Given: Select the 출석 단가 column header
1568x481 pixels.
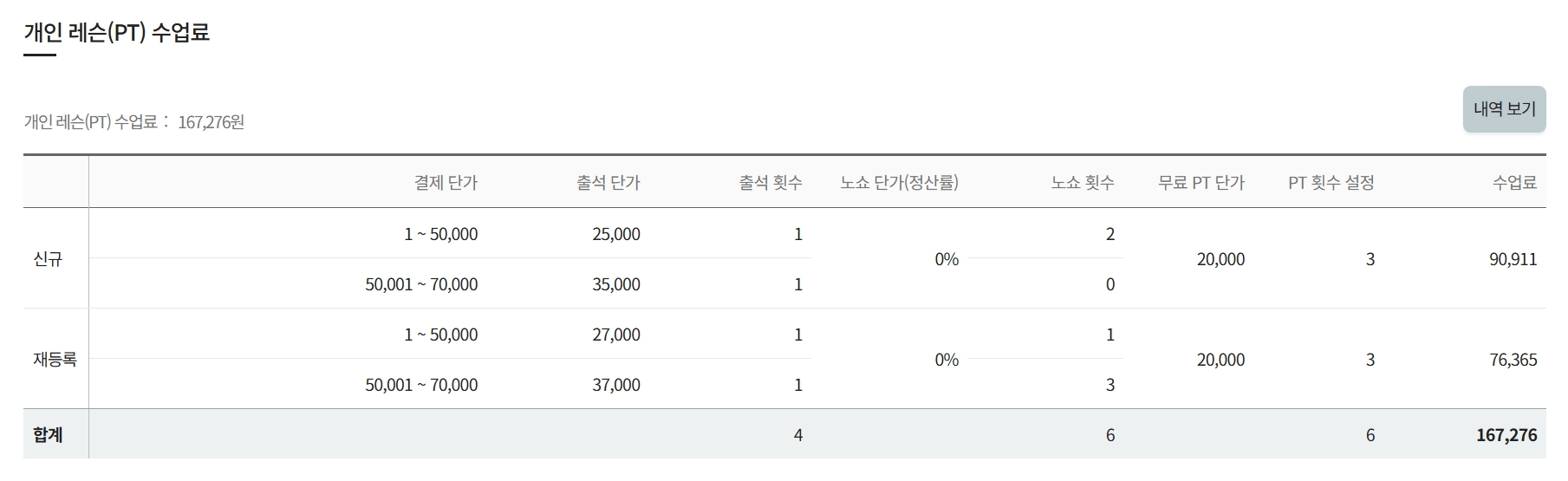Looking at the screenshot, I should 608,183.
